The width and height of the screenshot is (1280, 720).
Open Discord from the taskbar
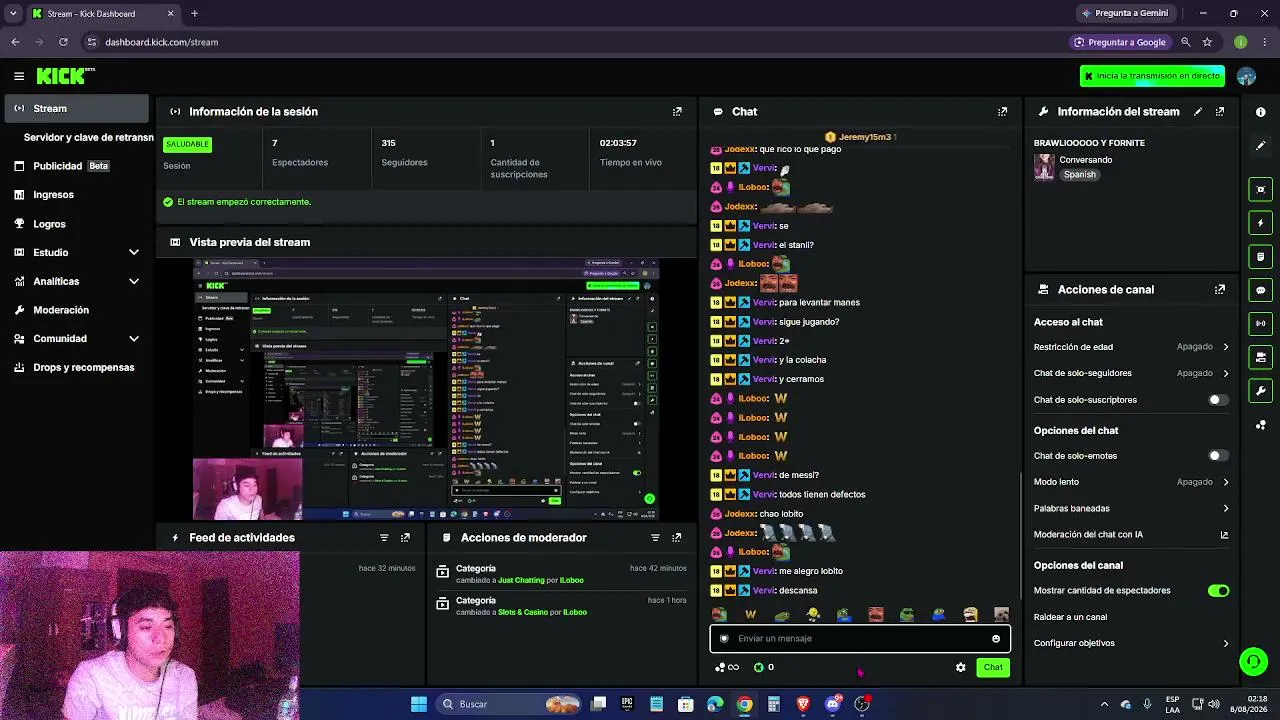pos(833,704)
